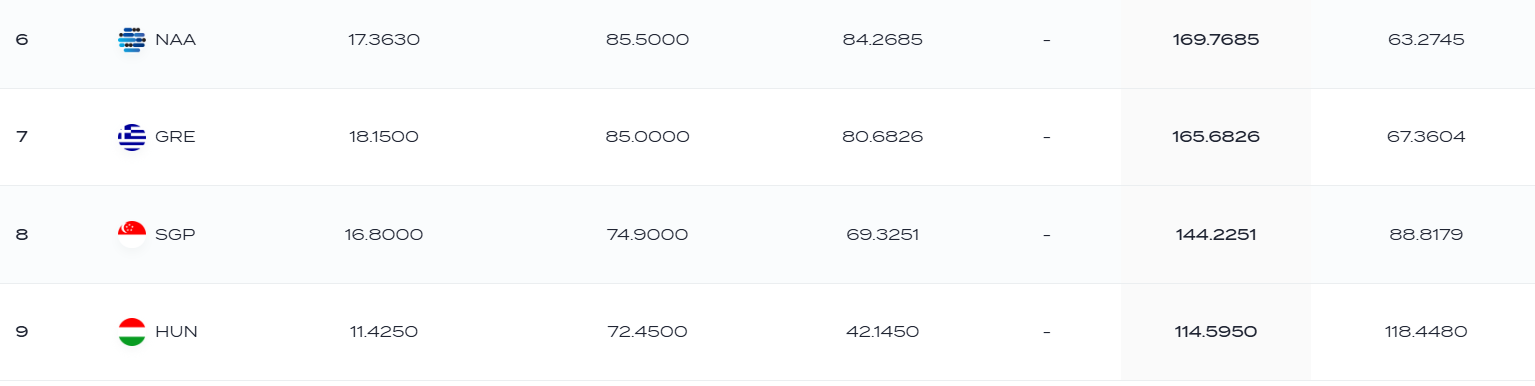This screenshot has width=1535, height=386.
Task: Select the HUN team name
Action: click(x=176, y=332)
